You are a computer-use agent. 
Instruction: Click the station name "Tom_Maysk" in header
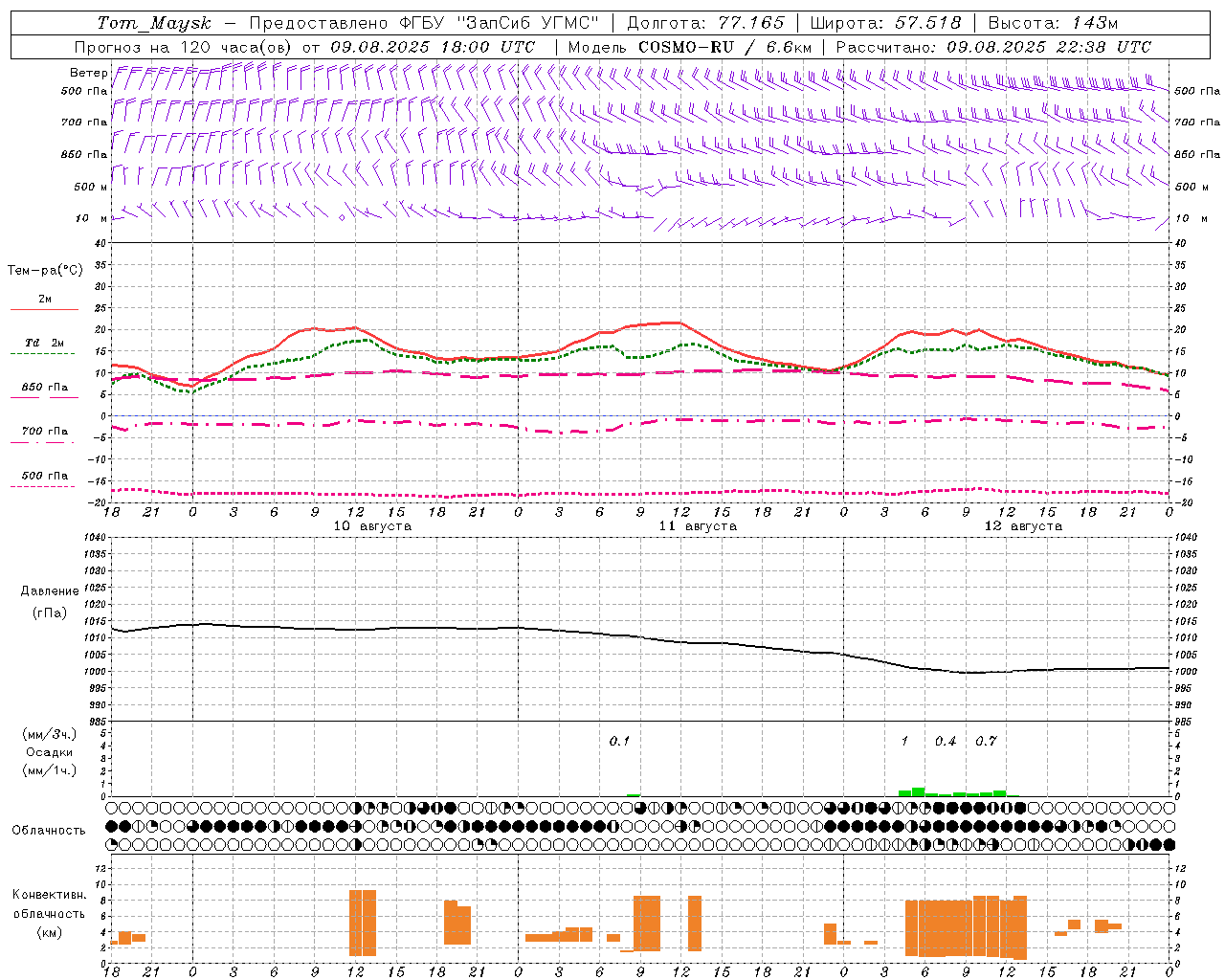click(x=154, y=23)
